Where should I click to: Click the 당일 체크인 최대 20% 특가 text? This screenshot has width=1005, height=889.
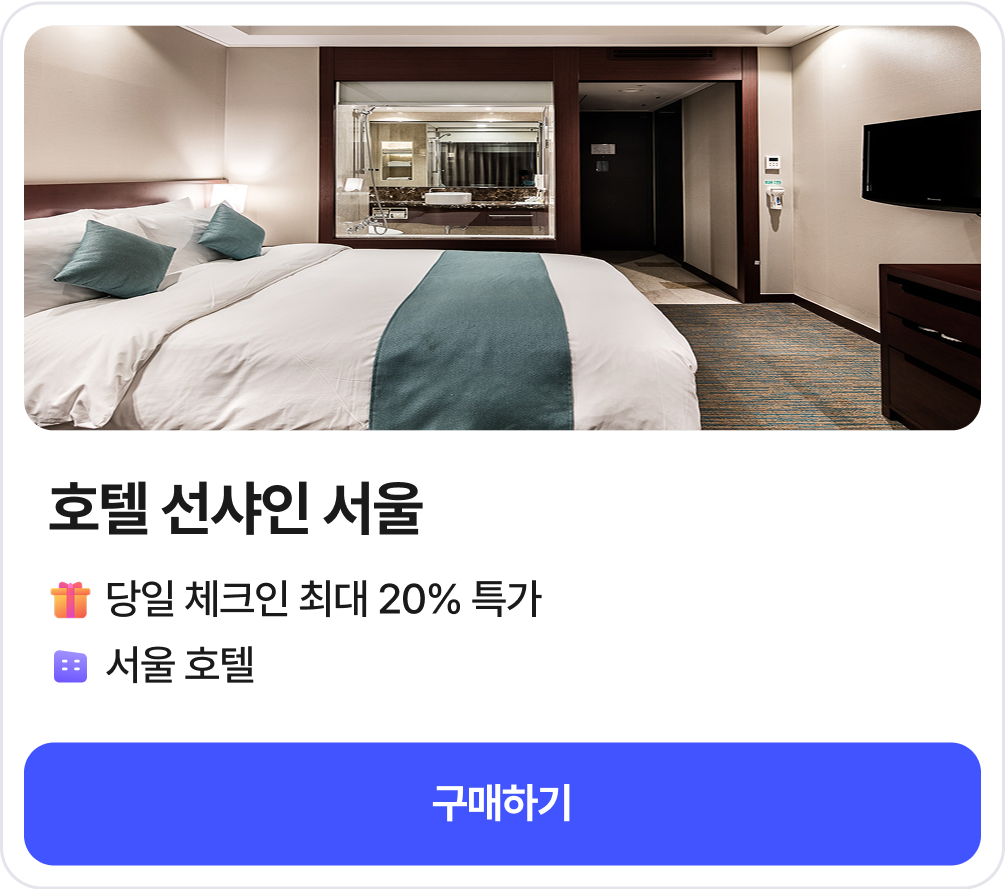coord(324,599)
